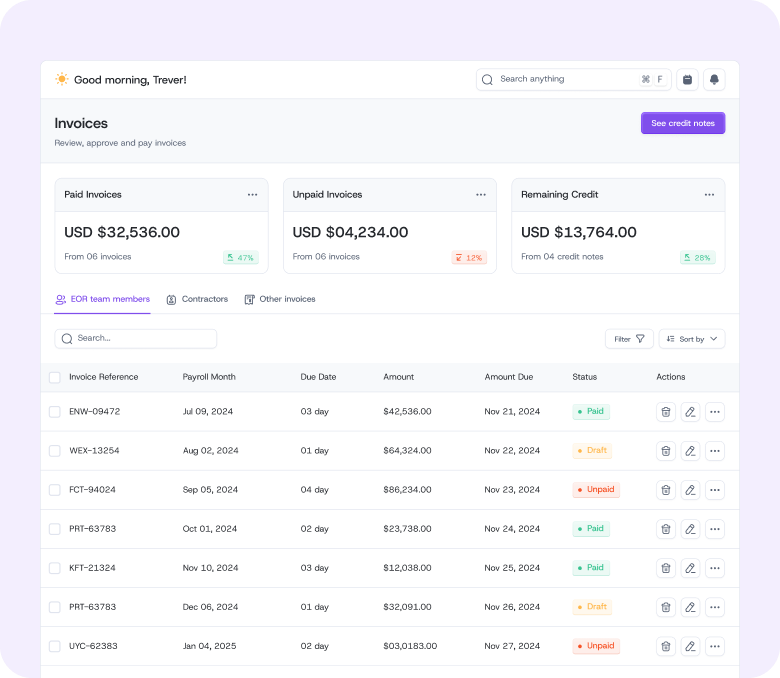Delete invoice ENW-09472 with trash icon
The image size is (780, 678).
[x=666, y=412]
